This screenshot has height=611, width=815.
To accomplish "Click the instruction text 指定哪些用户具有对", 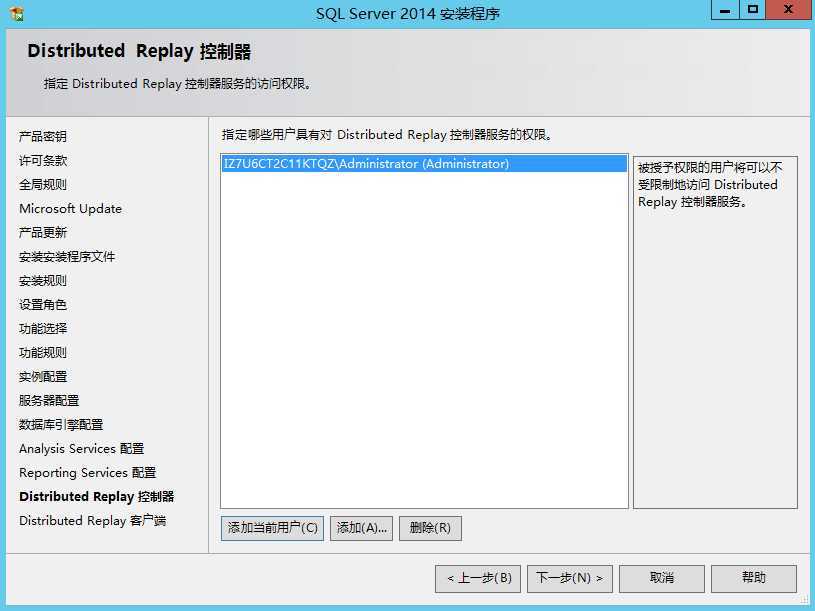I will [386, 135].
